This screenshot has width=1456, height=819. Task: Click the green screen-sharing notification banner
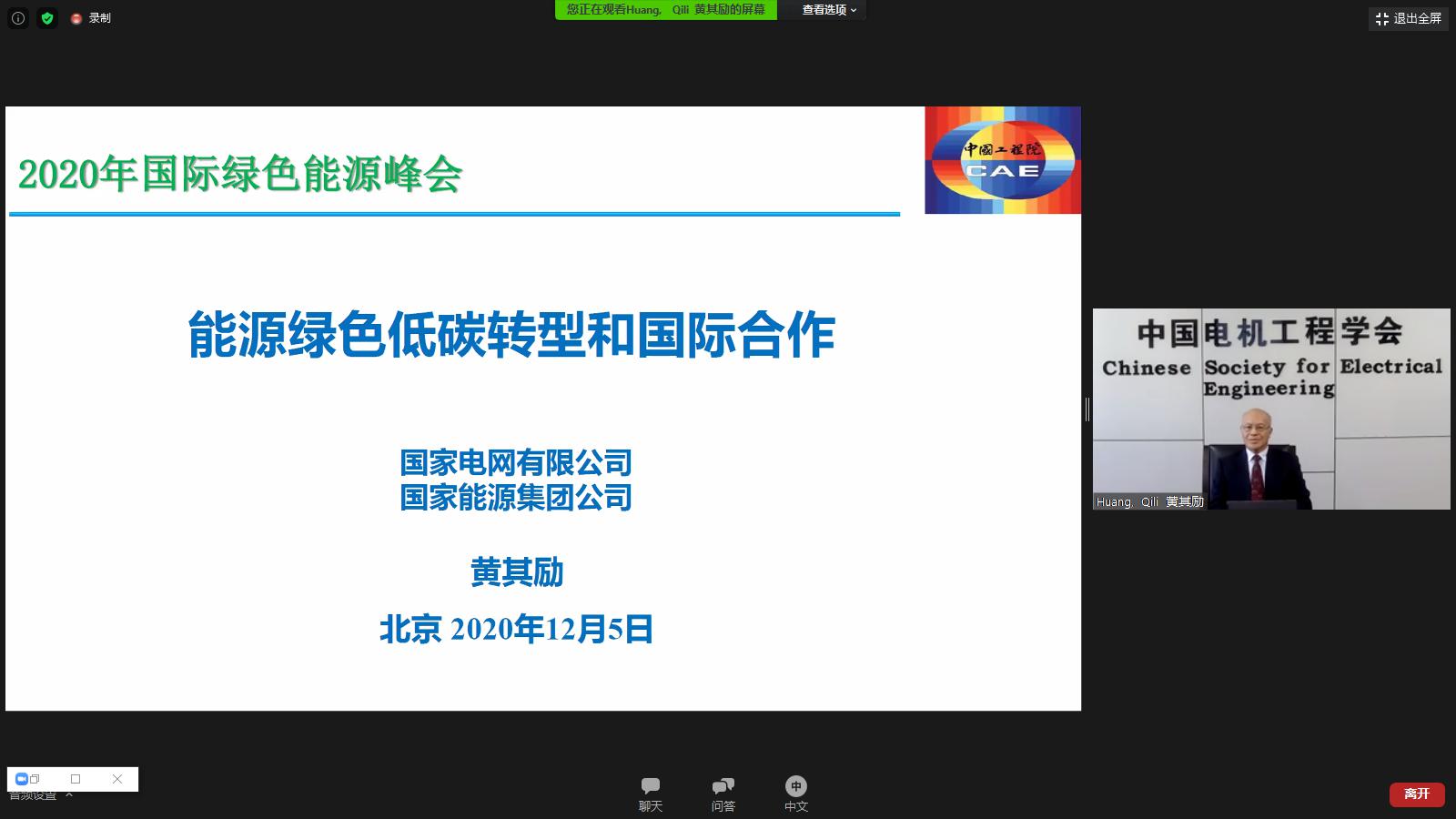[x=665, y=10]
